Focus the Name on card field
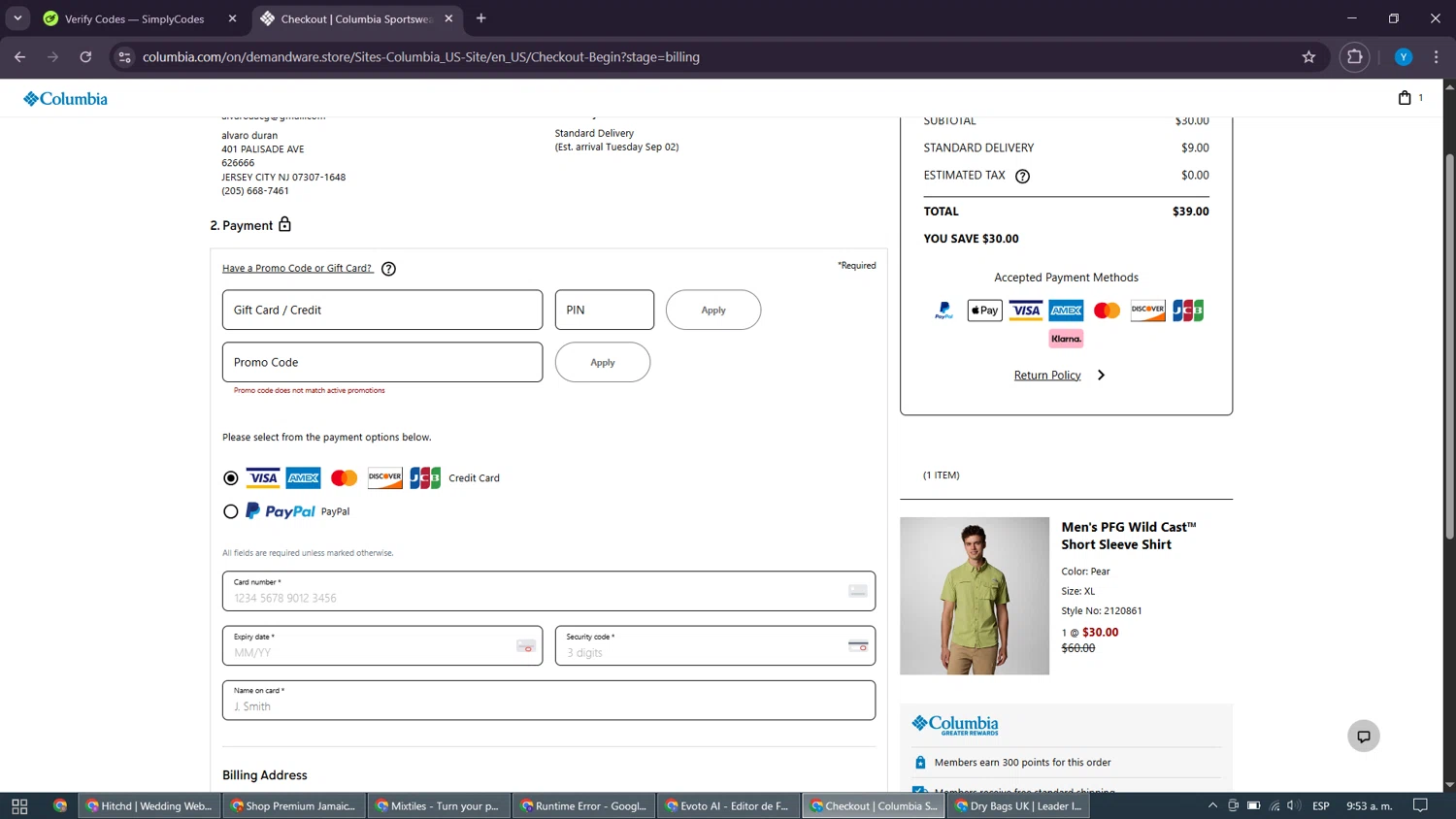This screenshot has height=819, width=1456. [x=548, y=700]
